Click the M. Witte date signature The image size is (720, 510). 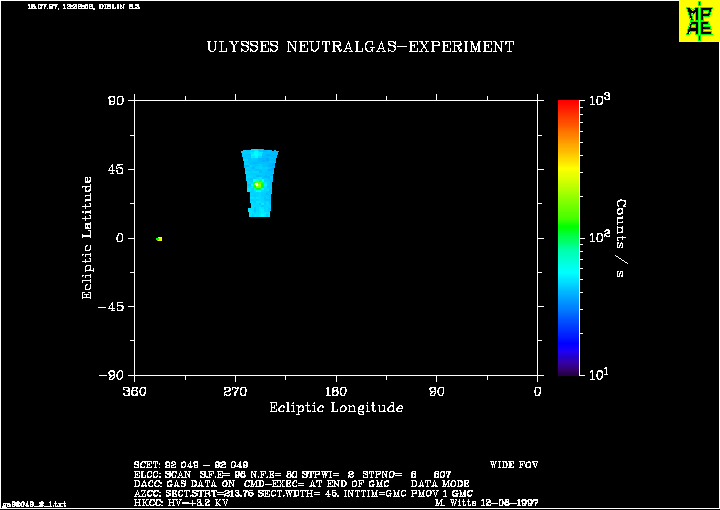pos(486,503)
